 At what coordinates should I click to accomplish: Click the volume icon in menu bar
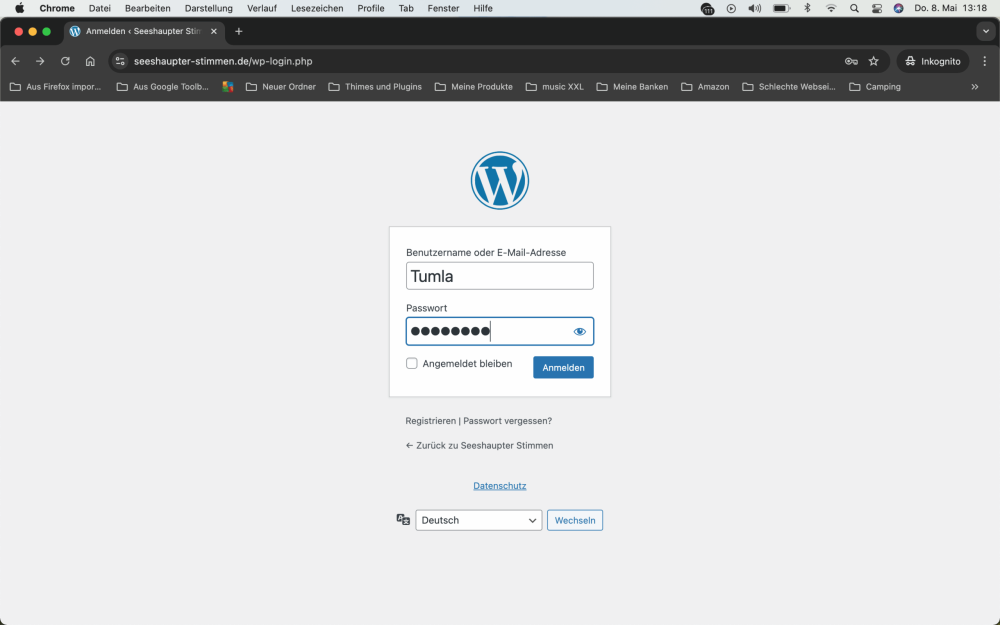(754, 8)
